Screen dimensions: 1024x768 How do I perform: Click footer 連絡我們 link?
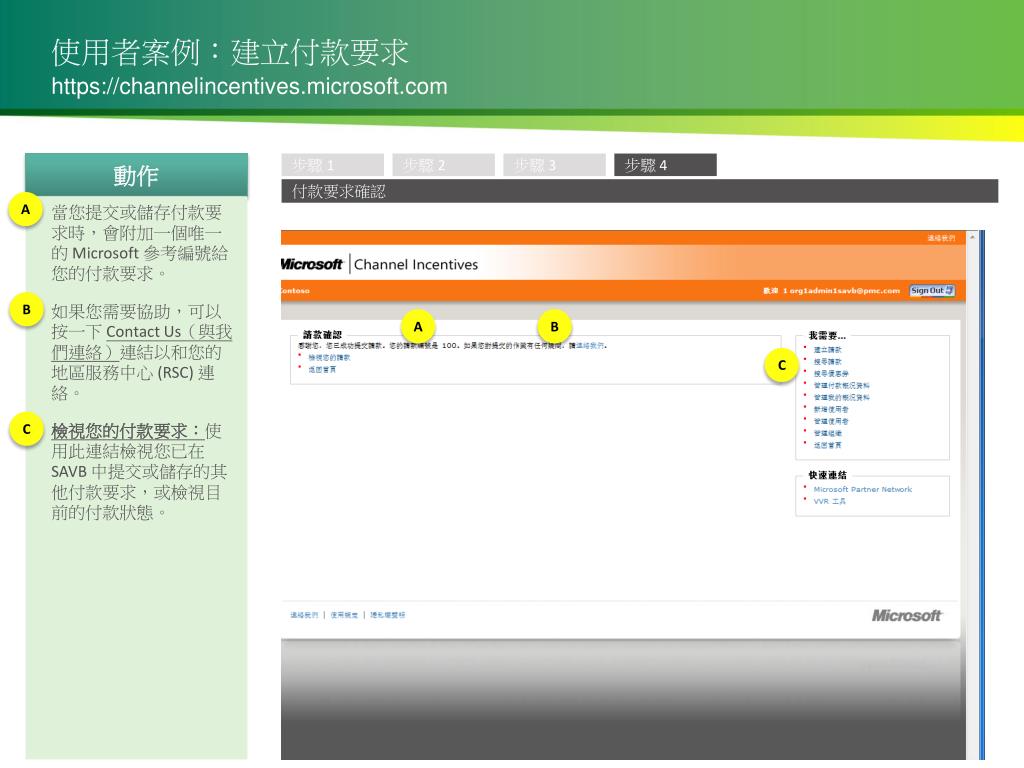coord(304,615)
